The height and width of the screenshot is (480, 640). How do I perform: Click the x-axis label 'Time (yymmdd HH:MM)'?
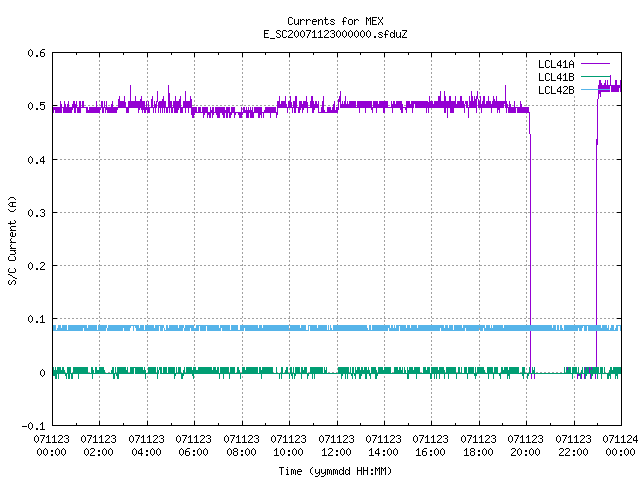335,471
